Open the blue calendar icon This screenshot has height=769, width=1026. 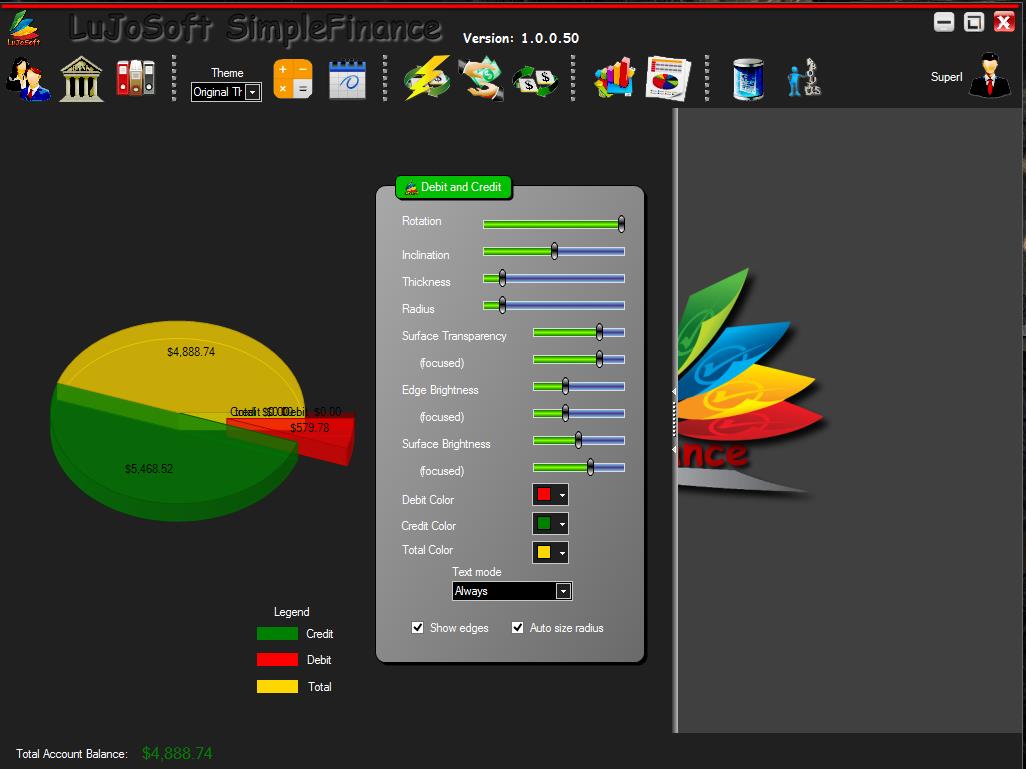[347, 79]
